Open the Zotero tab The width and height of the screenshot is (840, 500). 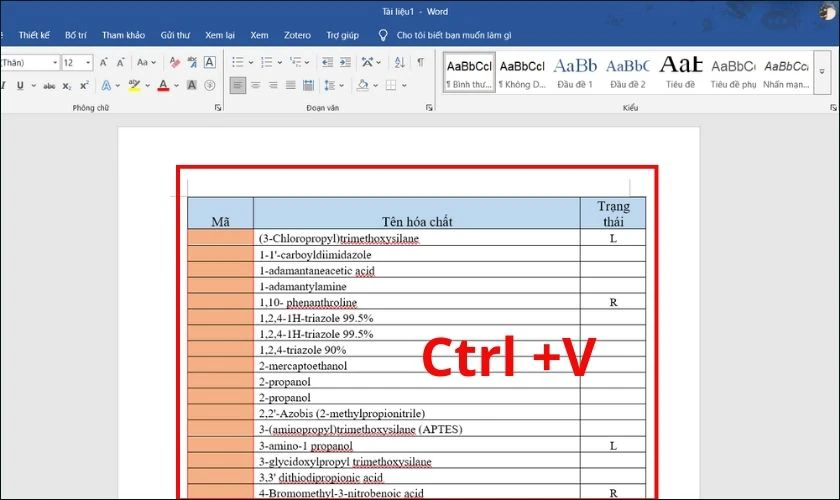[x=297, y=35]
